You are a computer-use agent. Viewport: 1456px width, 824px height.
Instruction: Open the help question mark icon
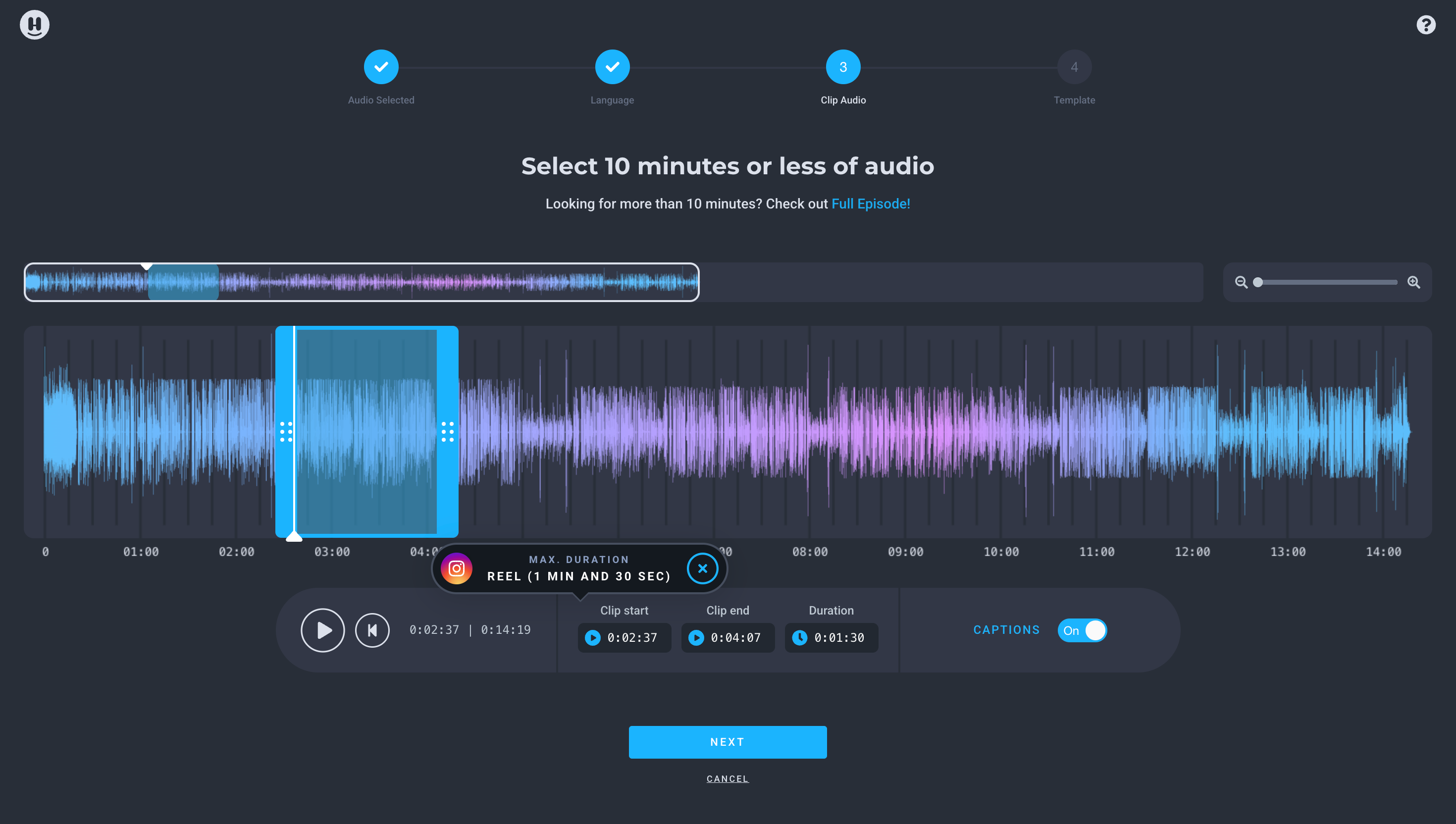click(1425, 25)
